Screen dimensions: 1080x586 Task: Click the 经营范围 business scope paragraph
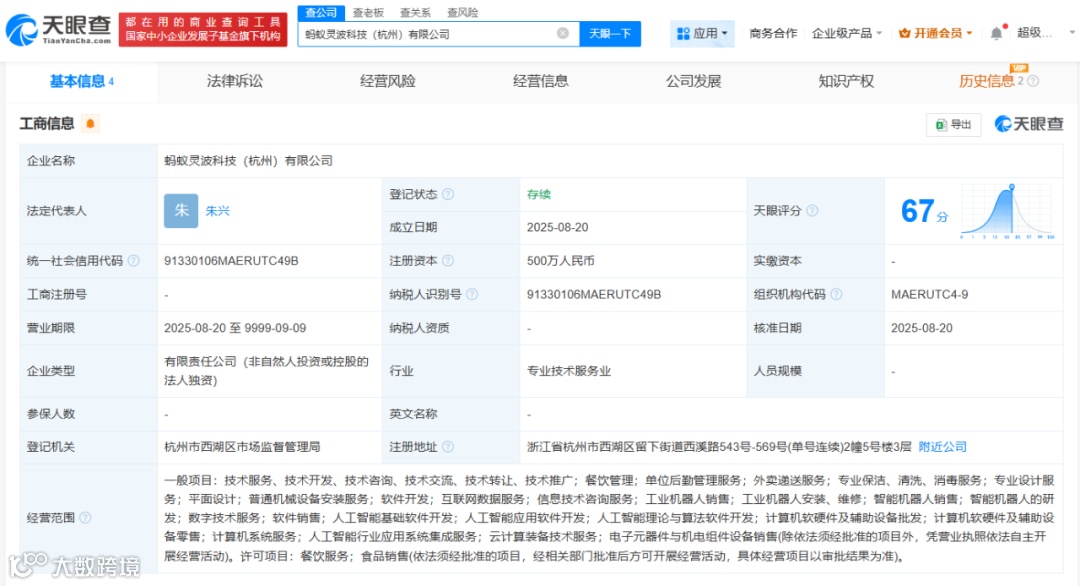(610, 518)
